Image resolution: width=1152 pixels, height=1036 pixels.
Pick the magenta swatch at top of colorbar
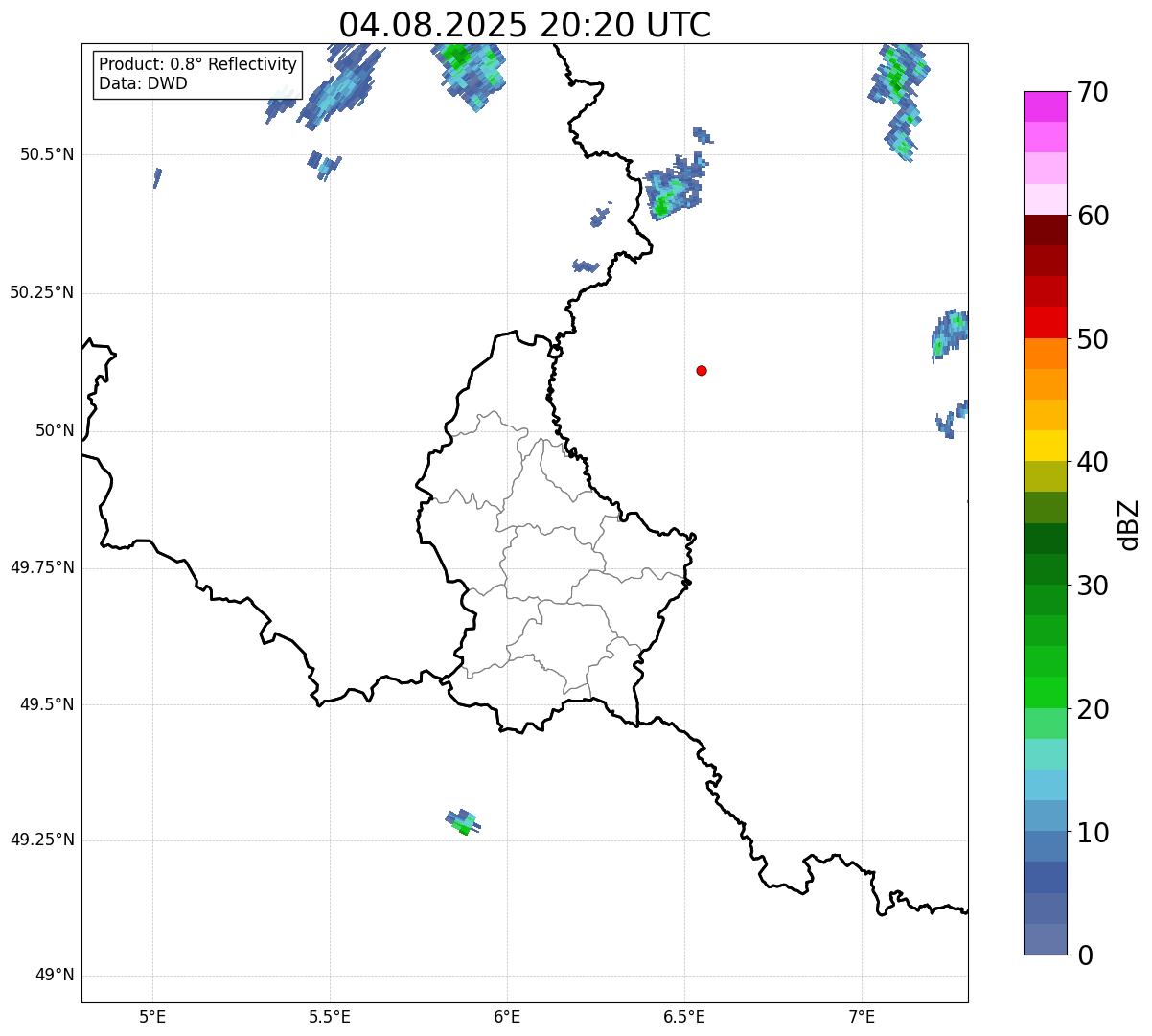(x=1046, y=106)
